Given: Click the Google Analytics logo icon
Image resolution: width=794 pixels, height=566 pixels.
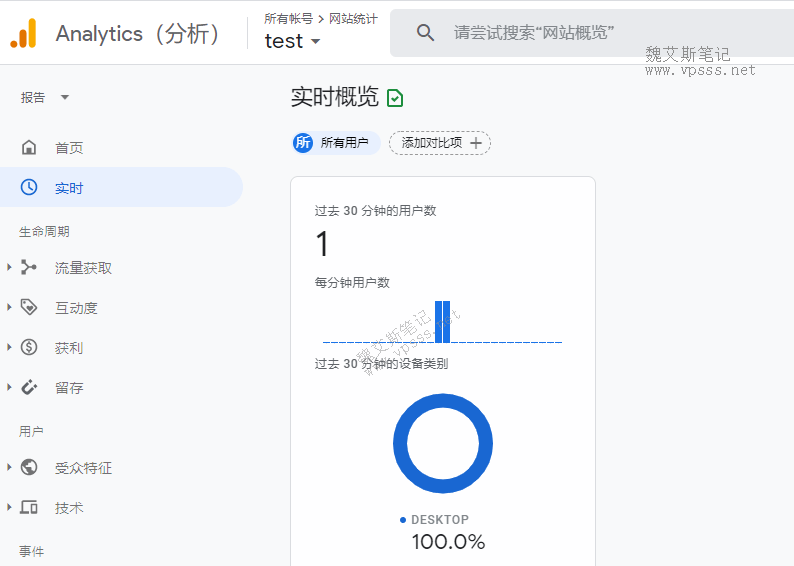Looking at the screenshot, I should [23, 33].
